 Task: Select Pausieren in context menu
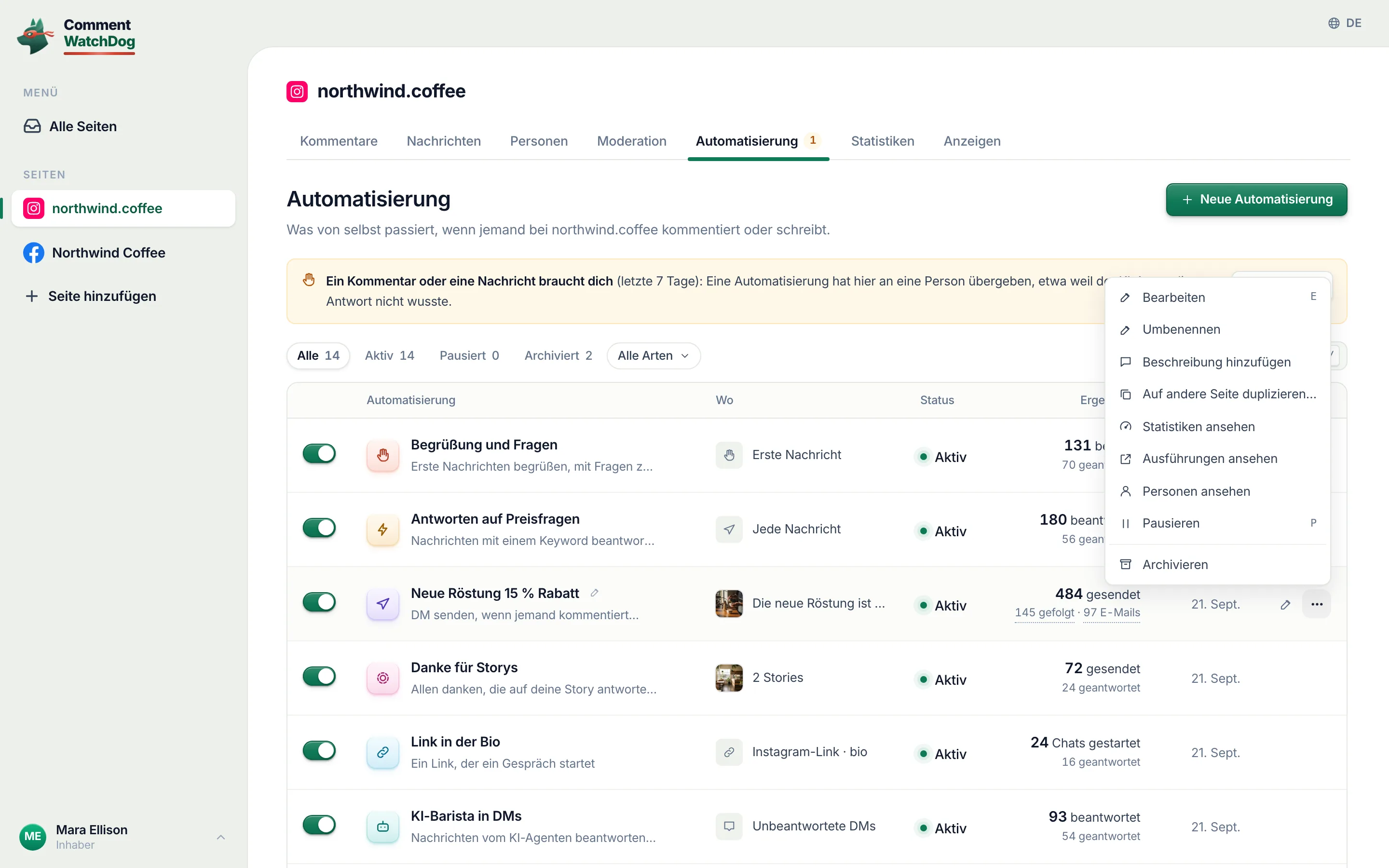click(x=1217, y=524)
